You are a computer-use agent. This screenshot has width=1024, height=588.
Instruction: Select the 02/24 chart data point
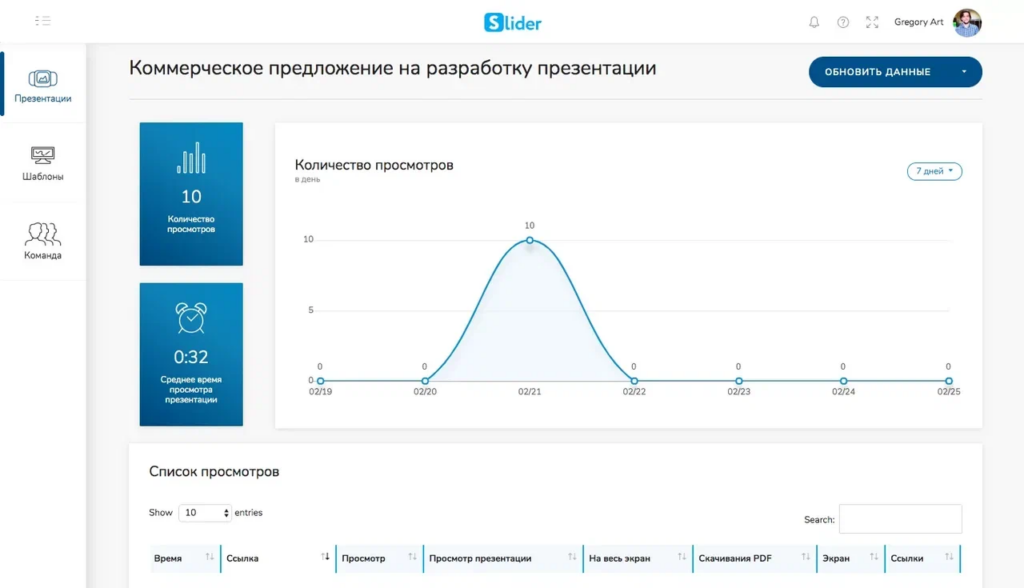click(x=843, y=381)
